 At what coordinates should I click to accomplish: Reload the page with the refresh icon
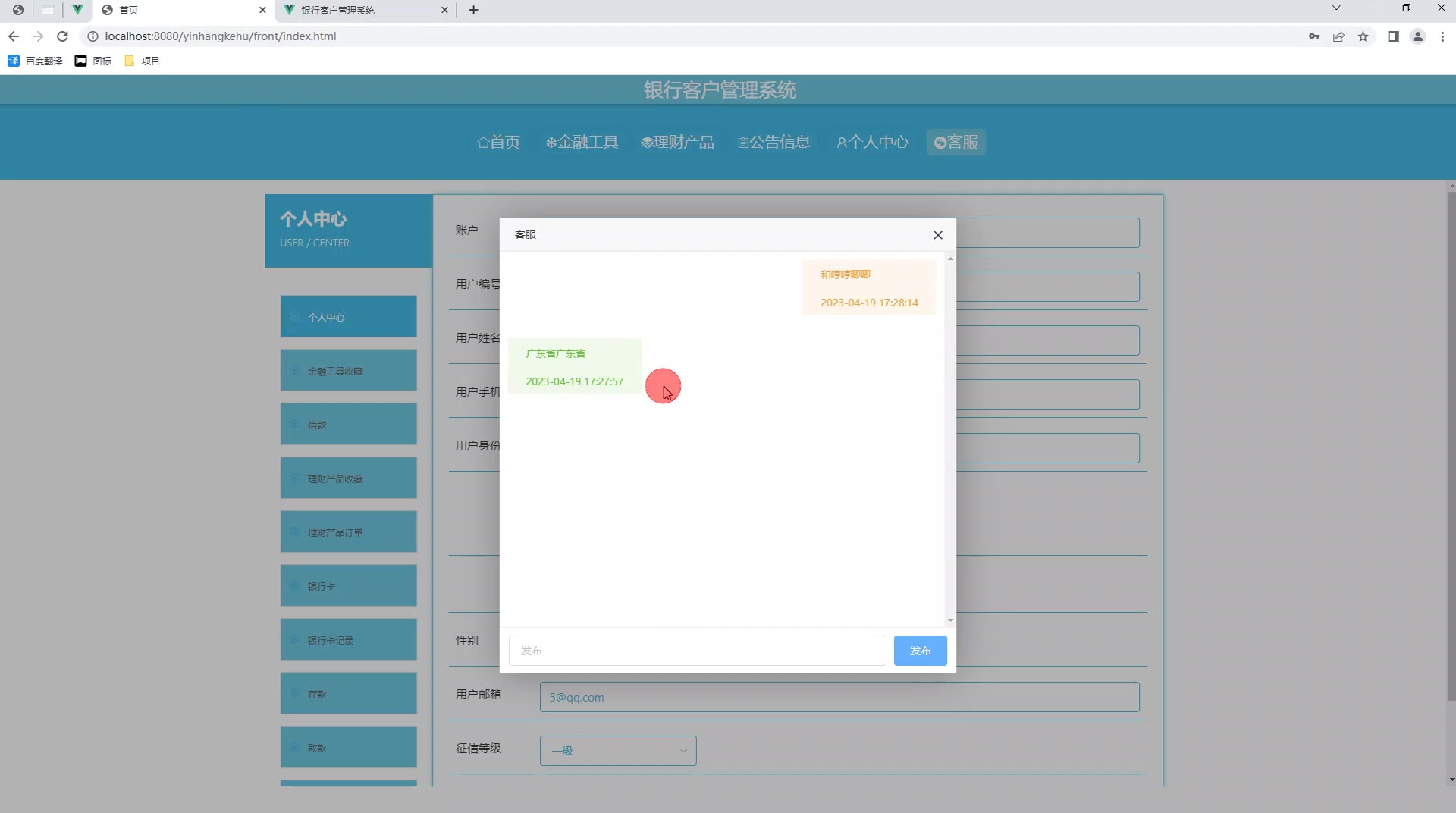point(63,36)
